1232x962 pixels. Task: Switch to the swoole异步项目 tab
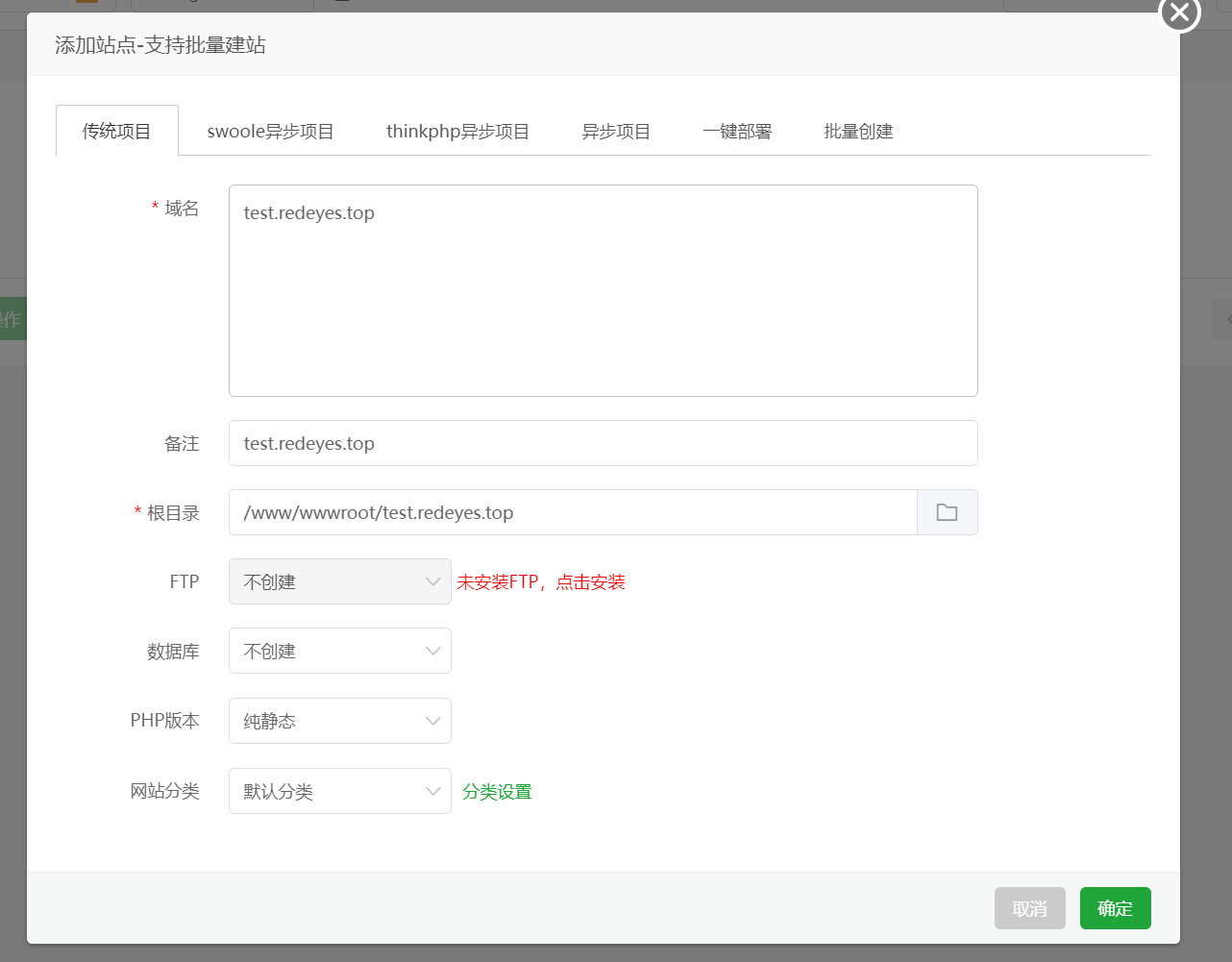pyautogui.click(x=270, y=132)
